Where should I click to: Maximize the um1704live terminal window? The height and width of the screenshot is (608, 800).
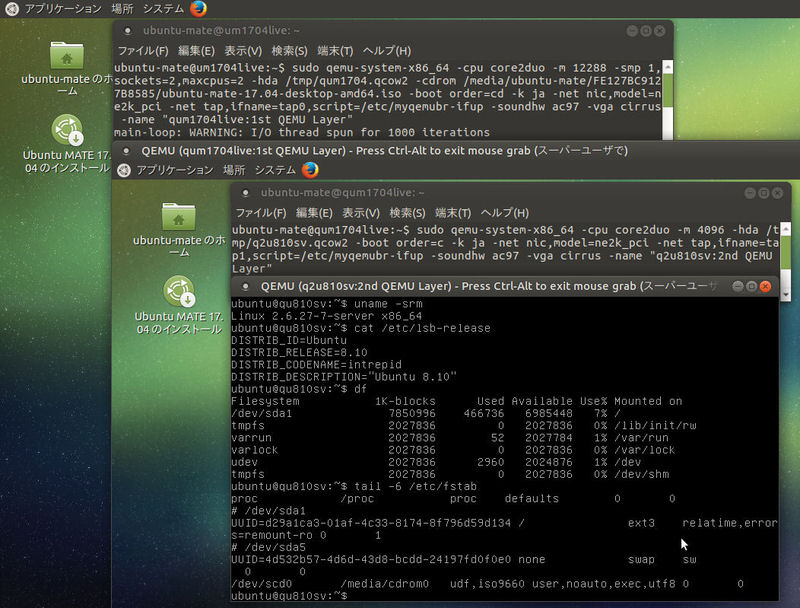pyautogui.click(x=645, y=31)
